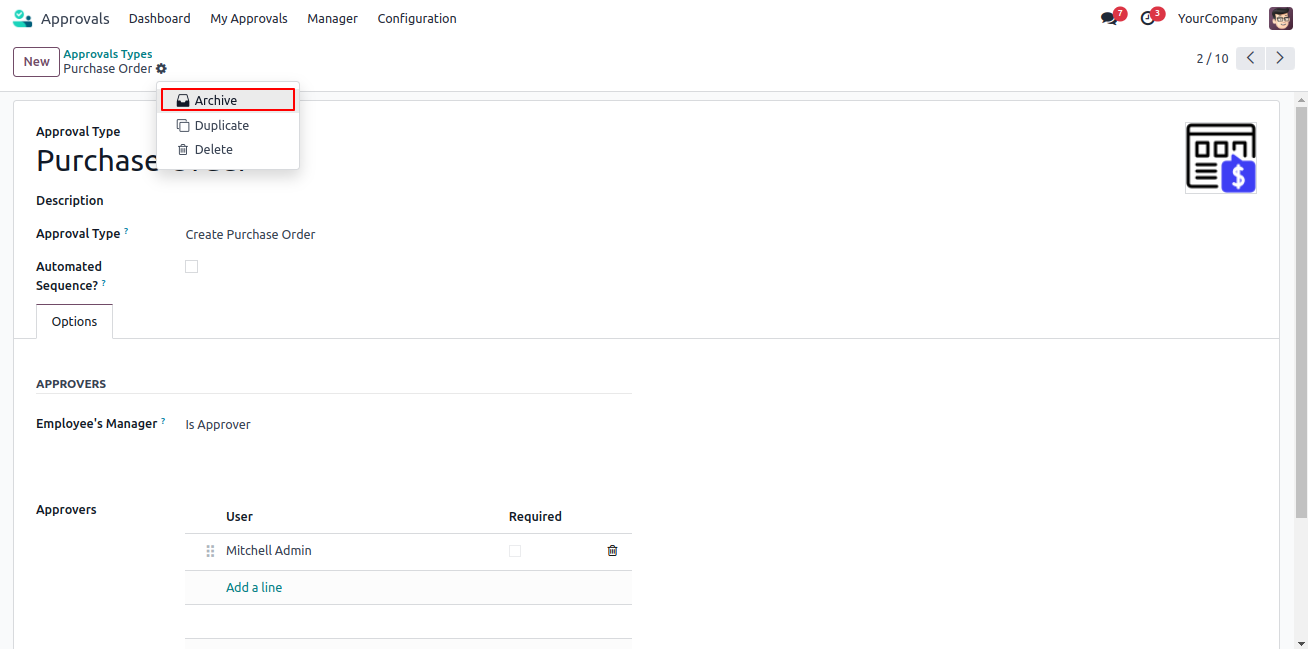Go to the next record arrow
1308x649 pixels.
coord(1280,58)
